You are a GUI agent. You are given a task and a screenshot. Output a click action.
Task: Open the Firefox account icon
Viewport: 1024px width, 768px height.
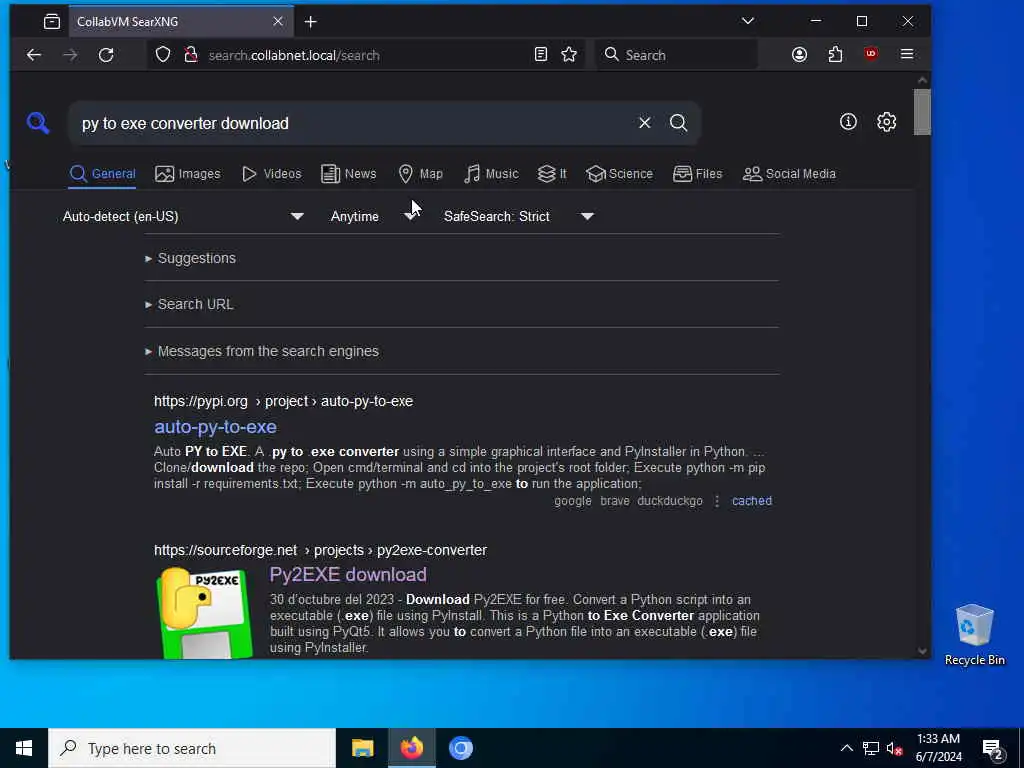(799, 55)
